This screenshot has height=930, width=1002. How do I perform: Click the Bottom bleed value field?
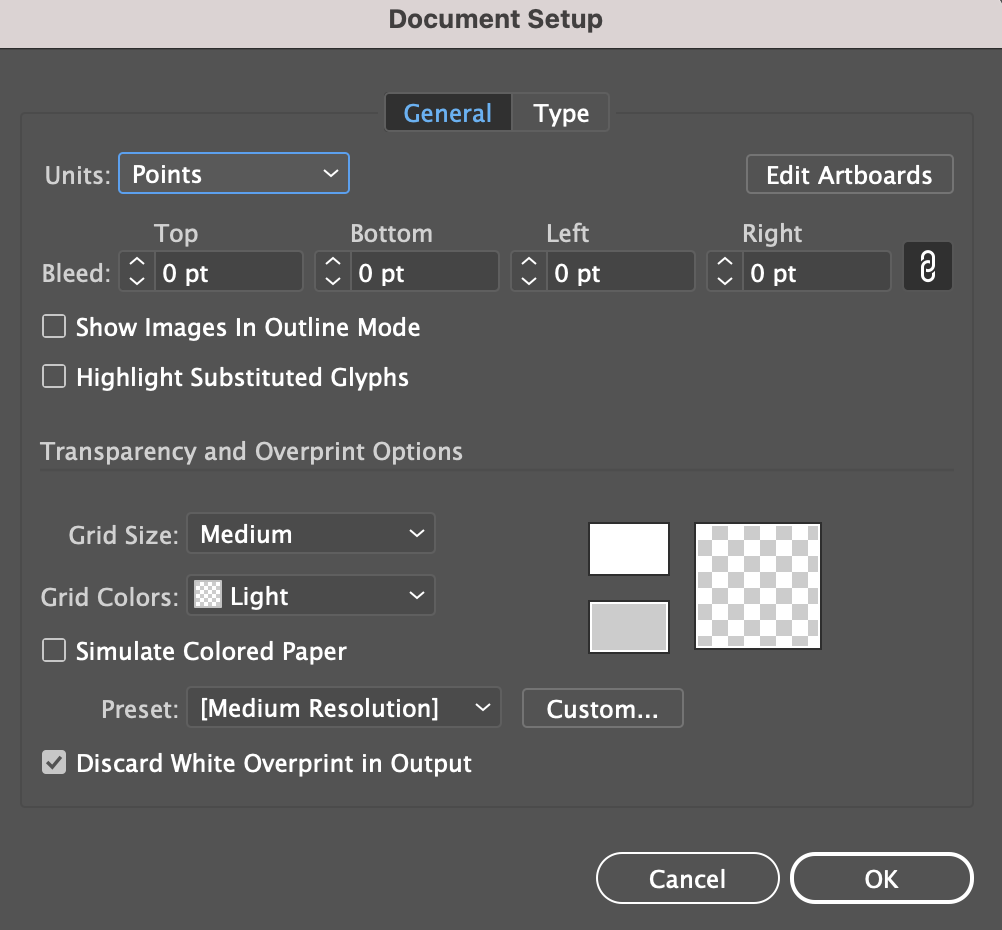click(x=424, y=272)
